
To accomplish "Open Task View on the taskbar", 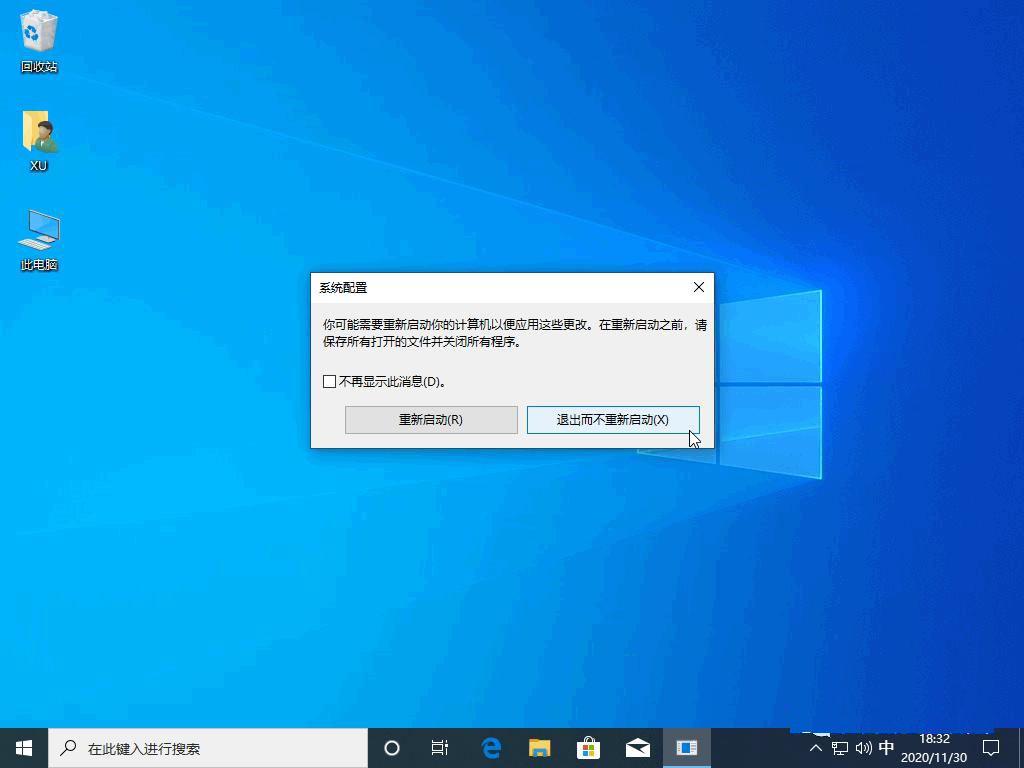I will coord(440,748).
